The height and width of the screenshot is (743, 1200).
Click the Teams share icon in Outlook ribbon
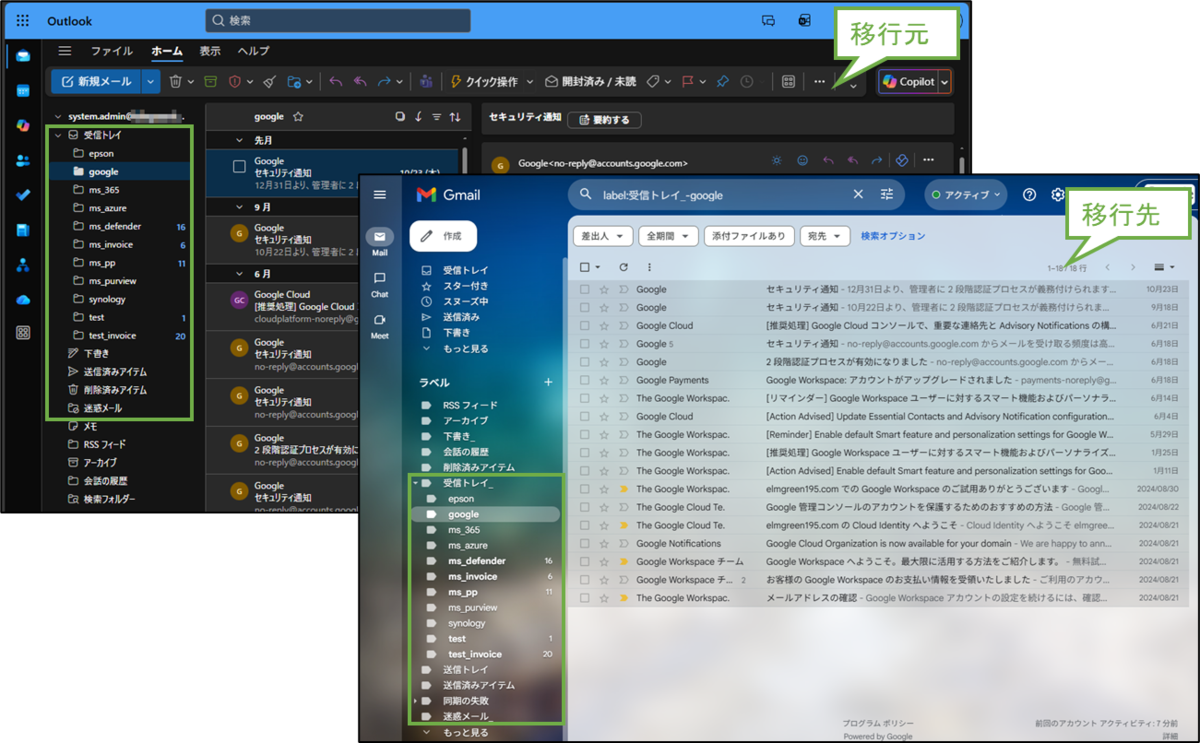(426, 81)
